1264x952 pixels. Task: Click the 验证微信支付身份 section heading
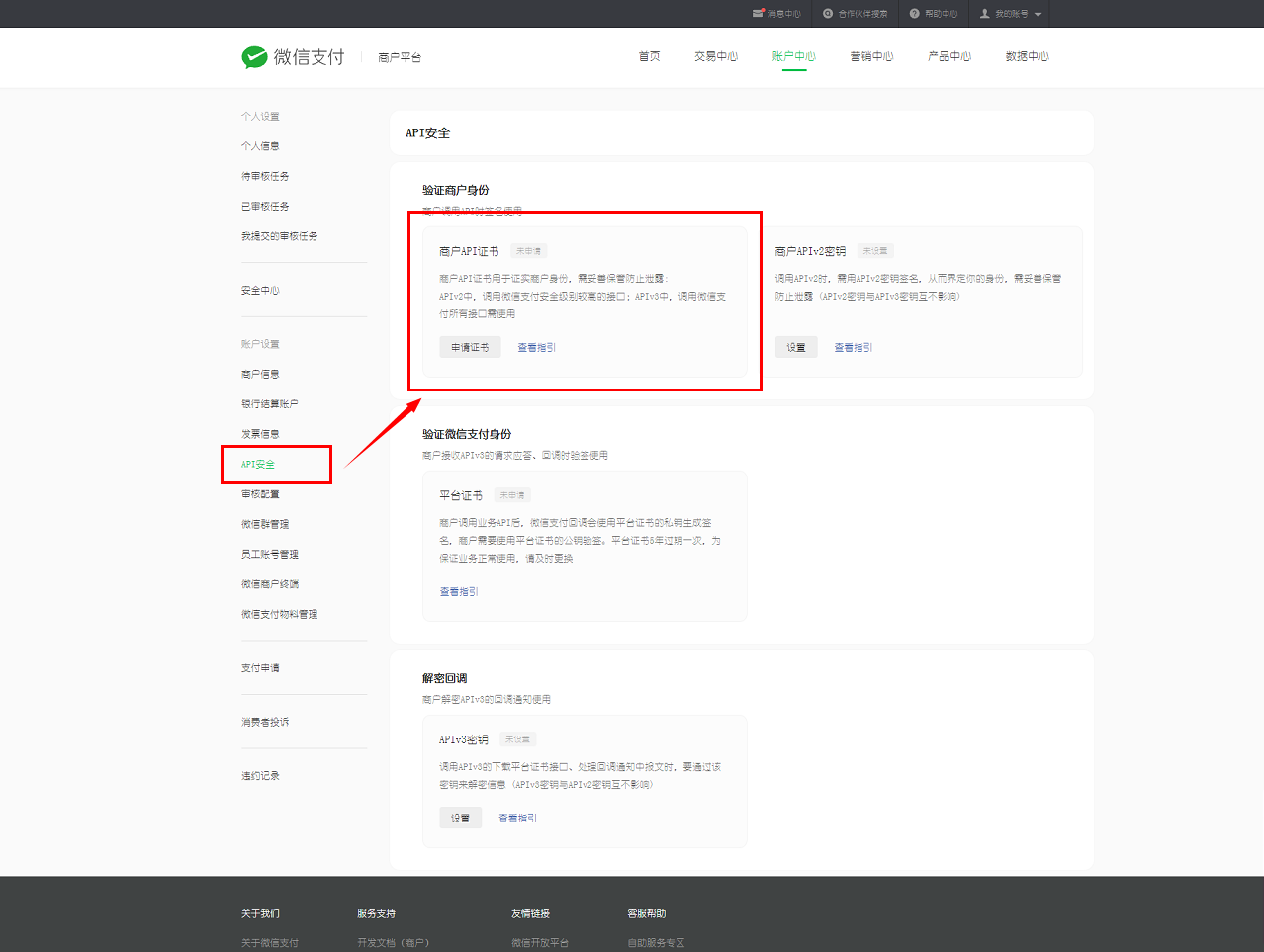(467, 434)
